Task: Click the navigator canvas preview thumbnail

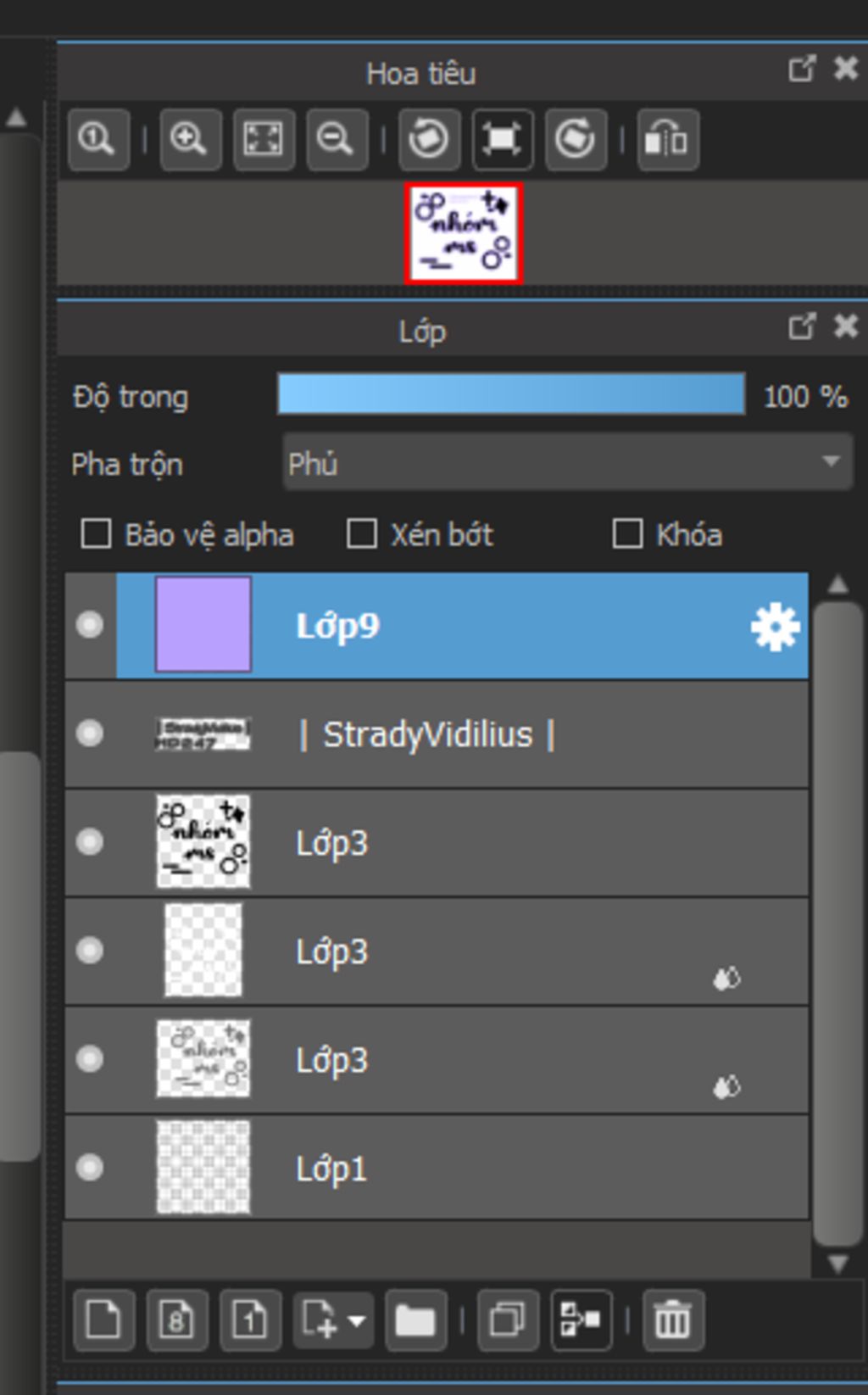Action: coord(464,233)
